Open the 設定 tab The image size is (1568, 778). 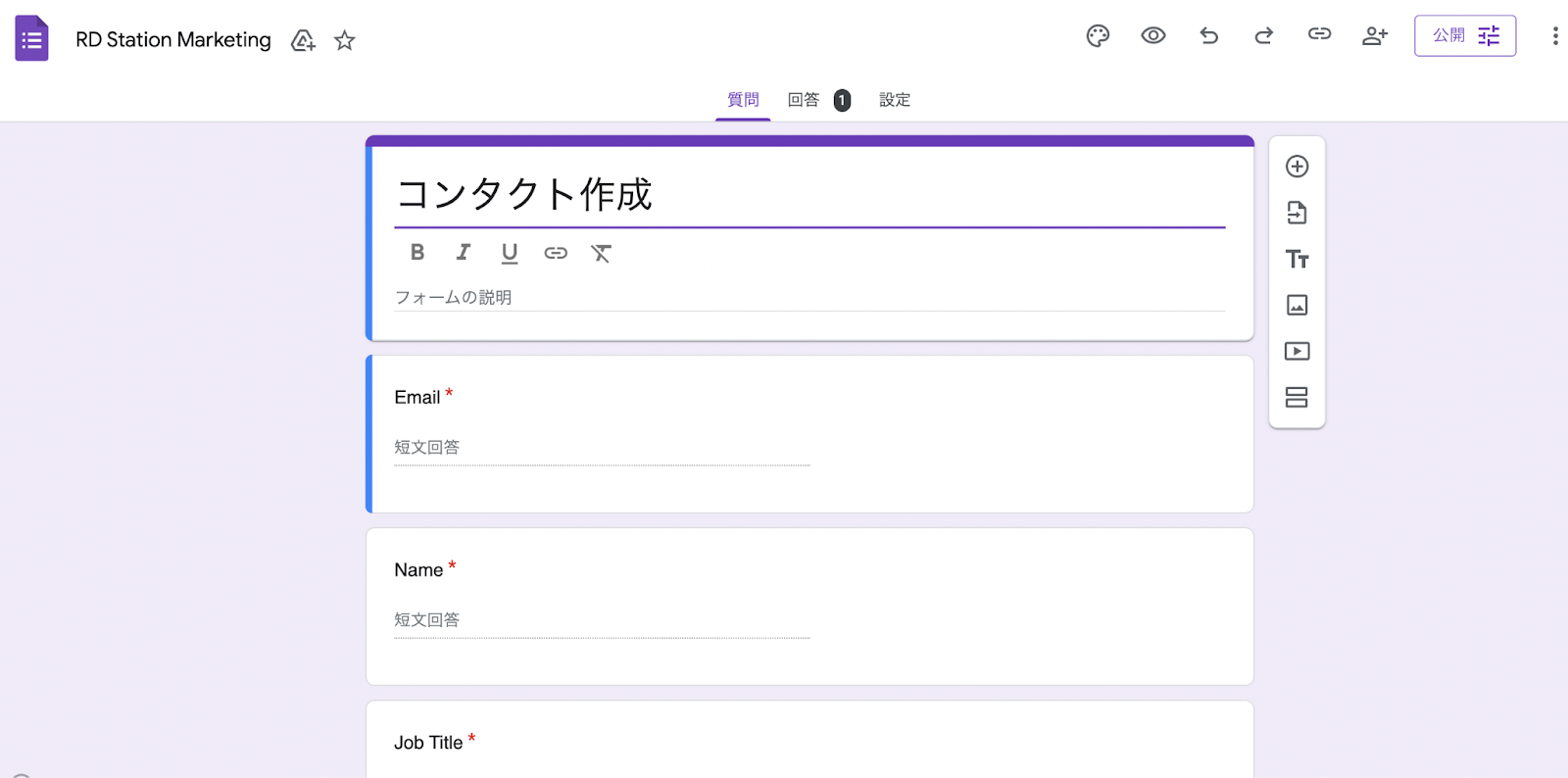(894, 100)
